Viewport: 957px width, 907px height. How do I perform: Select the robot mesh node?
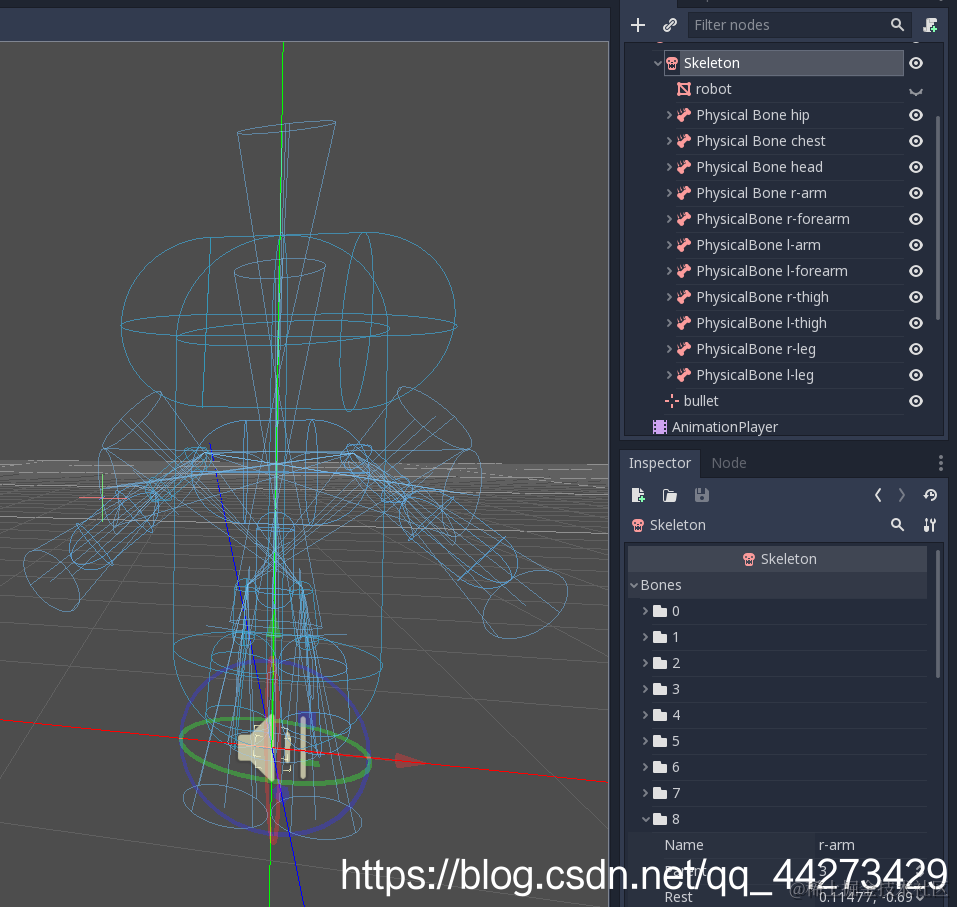tap(713, 89)
